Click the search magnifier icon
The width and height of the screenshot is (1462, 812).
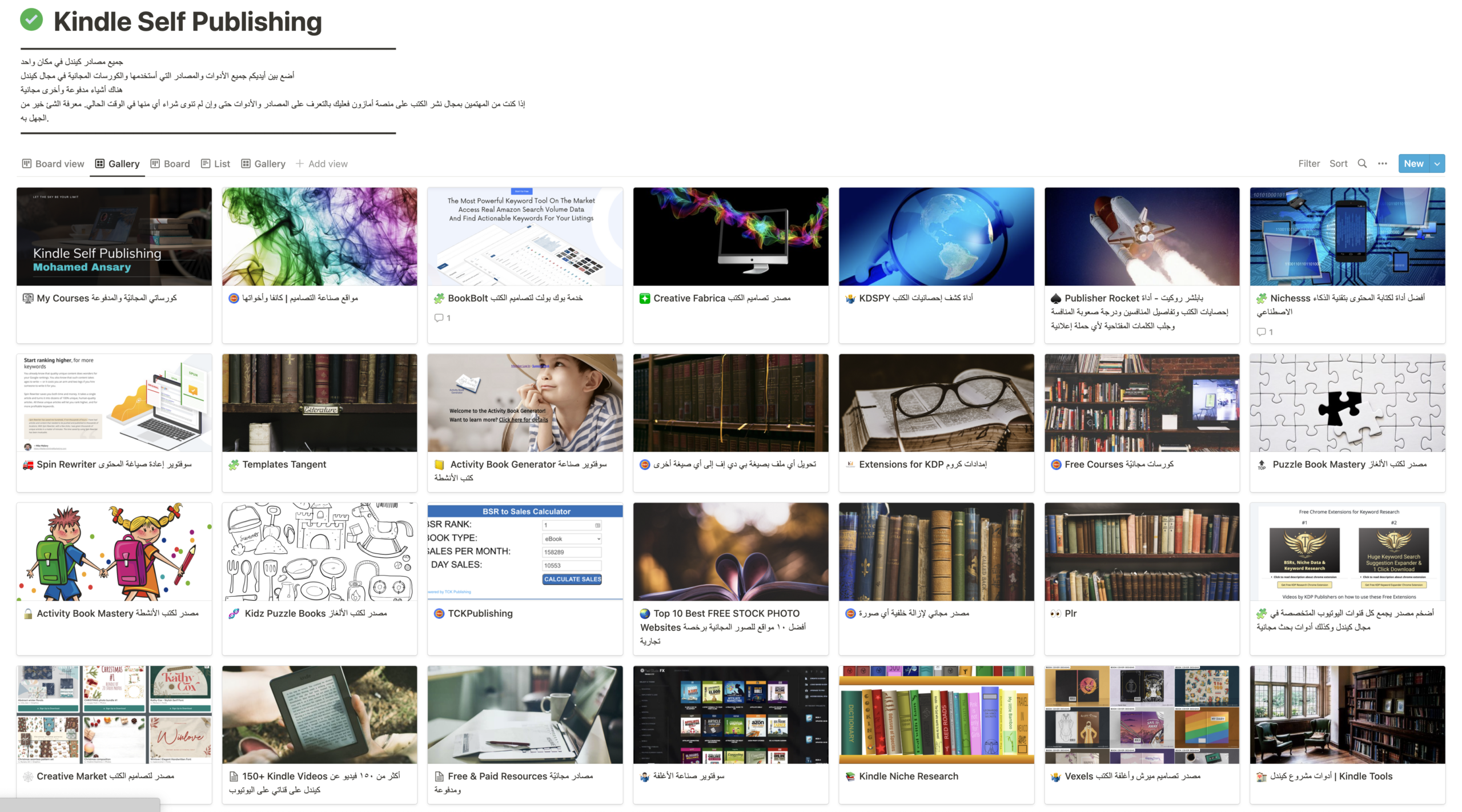(1362, 164)
